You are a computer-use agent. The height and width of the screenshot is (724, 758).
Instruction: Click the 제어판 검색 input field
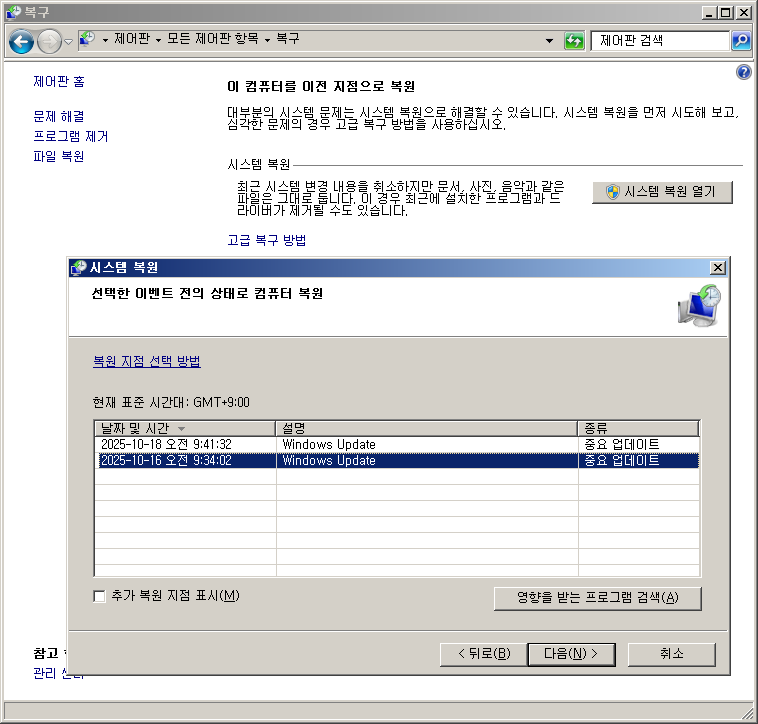point(660,41)
